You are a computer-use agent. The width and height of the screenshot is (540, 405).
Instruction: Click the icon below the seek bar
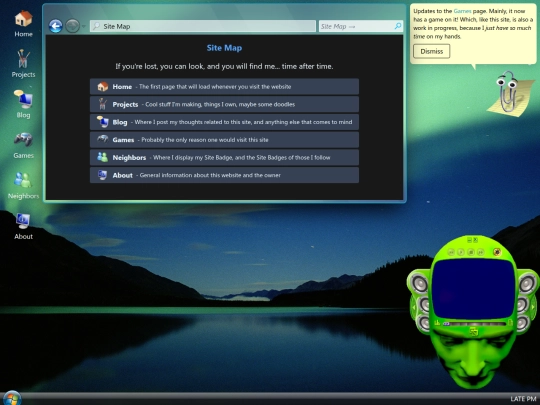[x=474, y=332]
